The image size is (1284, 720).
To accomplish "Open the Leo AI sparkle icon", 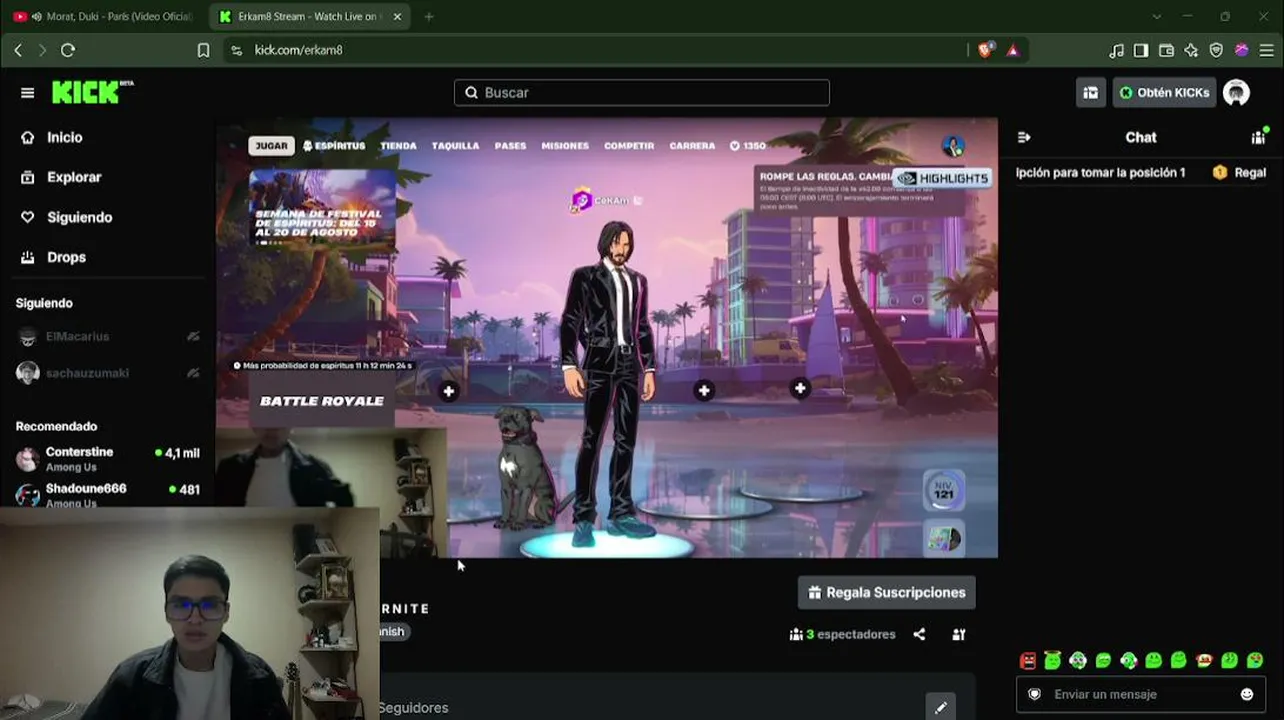I will pyautogui.click(x=1191, y=50).
